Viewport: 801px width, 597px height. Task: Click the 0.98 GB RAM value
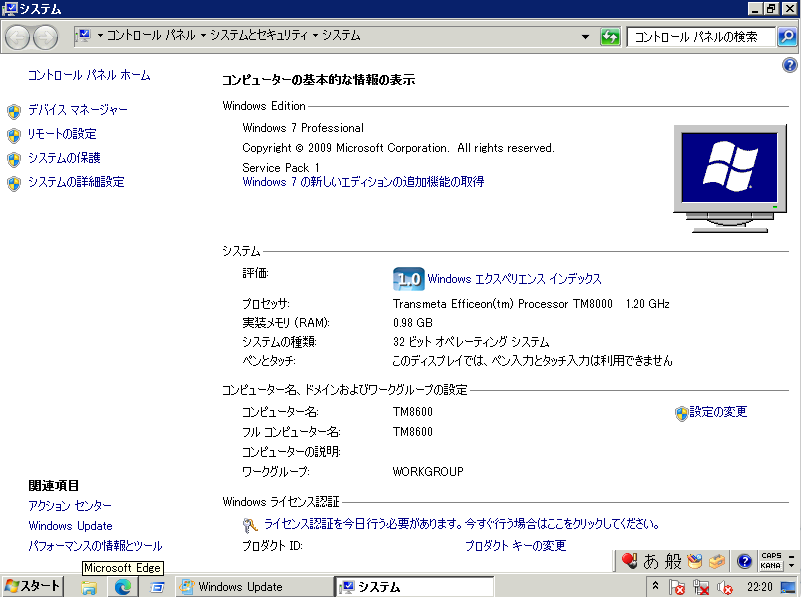click(x=413, y=323)
